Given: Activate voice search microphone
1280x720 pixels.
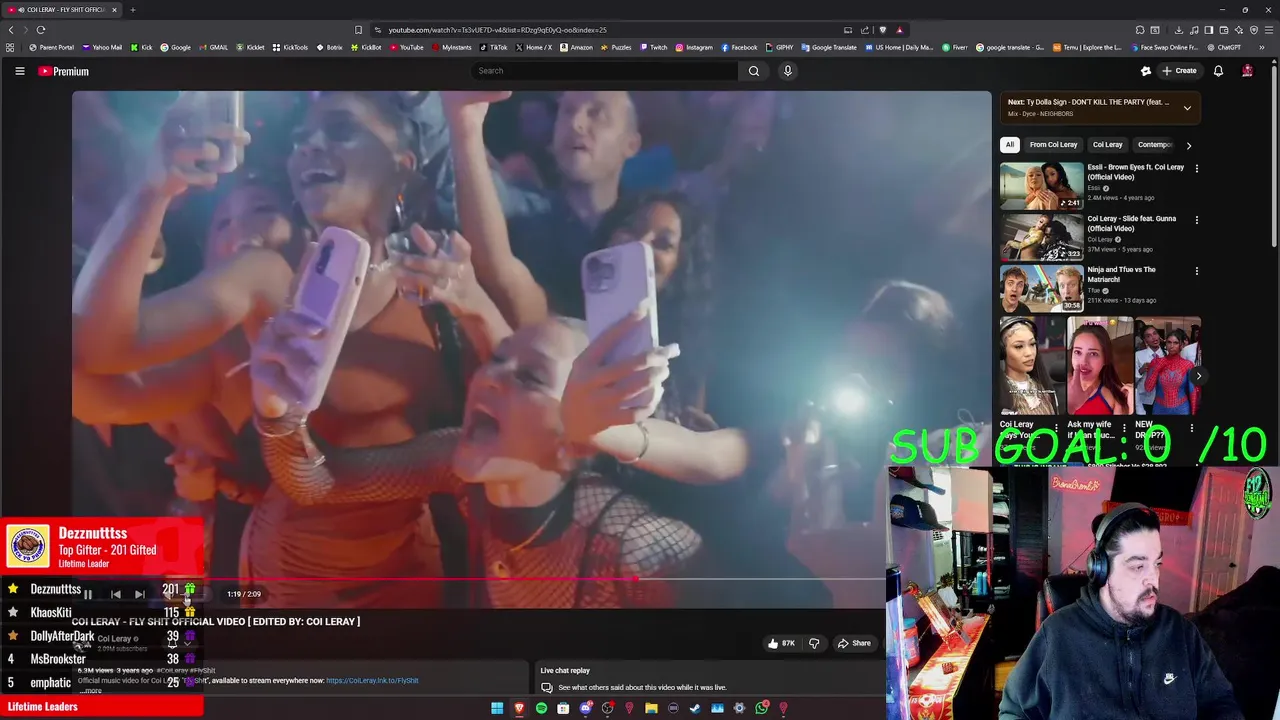Looking at the screenshot, I should pyautogui.click(x=788, y=71).
